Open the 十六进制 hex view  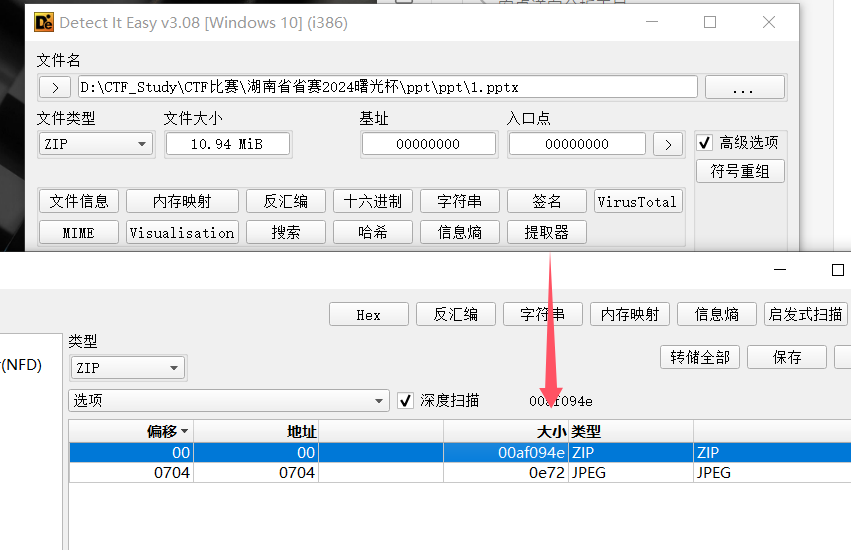373,201
